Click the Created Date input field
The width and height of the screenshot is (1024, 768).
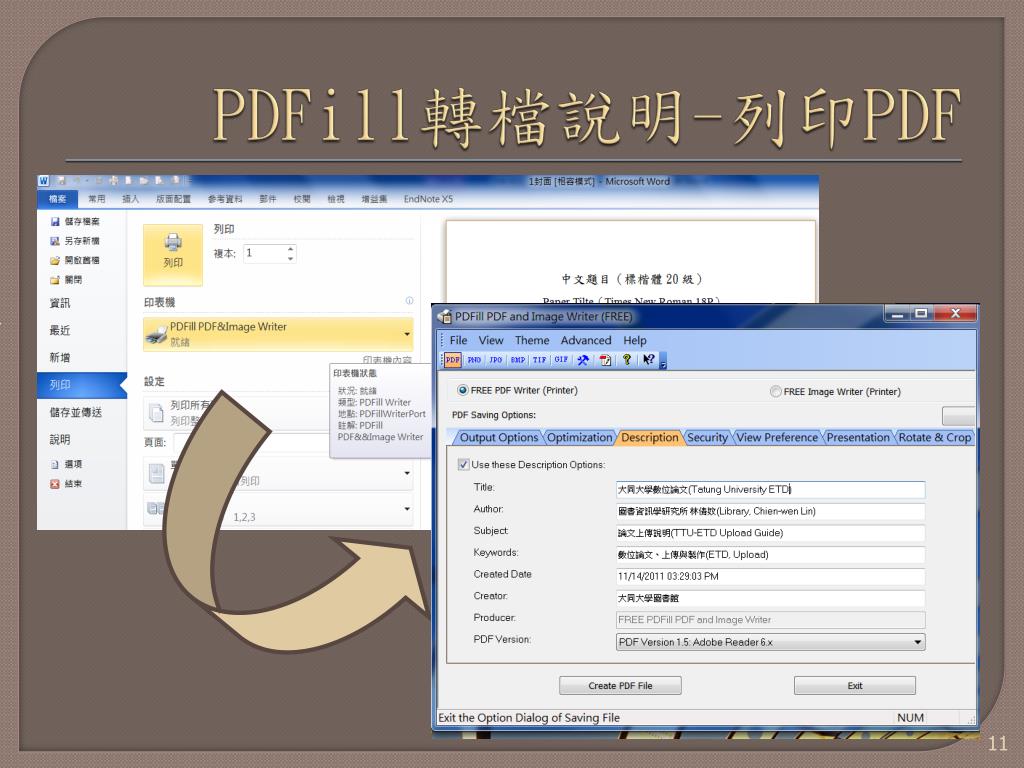point(771,577)
